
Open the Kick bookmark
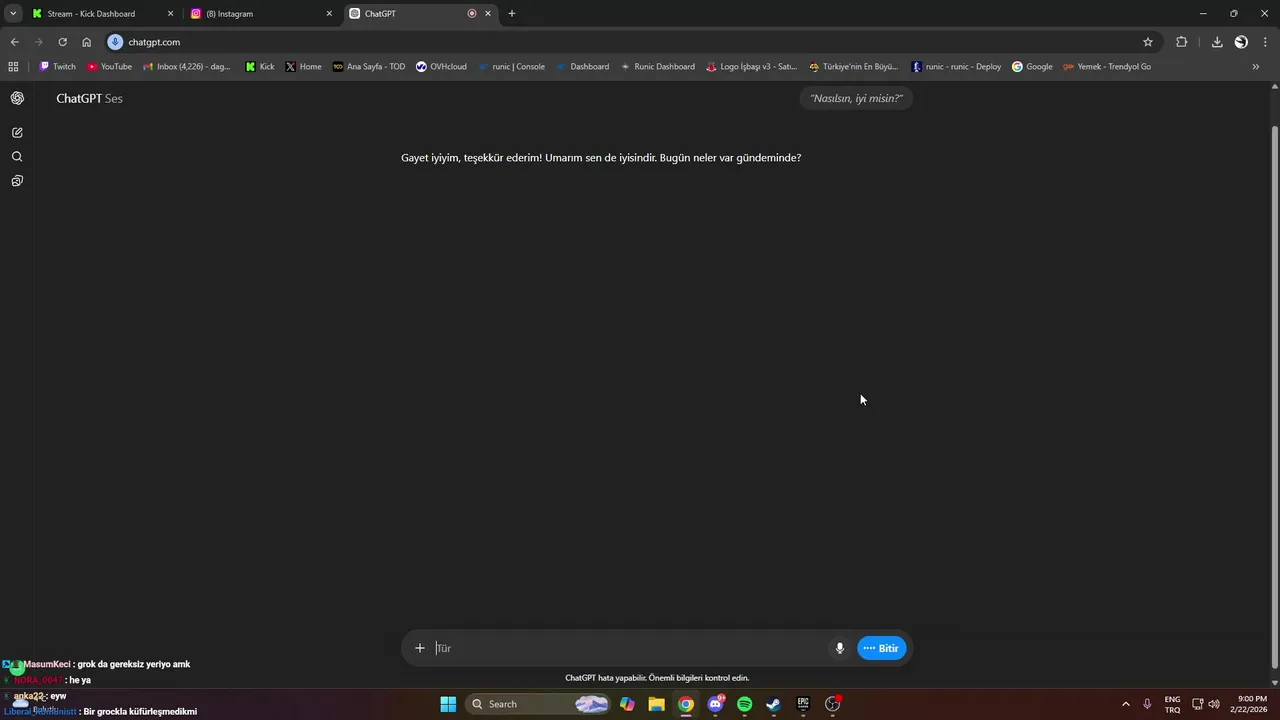[x=259, y=67]
